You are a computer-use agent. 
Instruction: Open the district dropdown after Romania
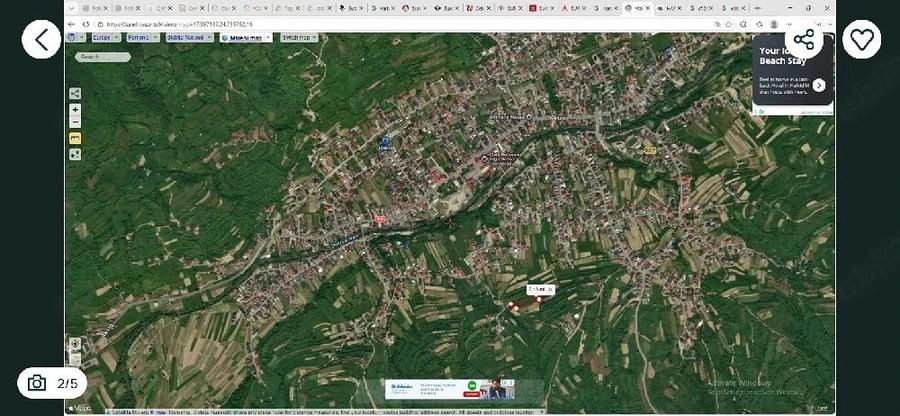coord(189,37)
